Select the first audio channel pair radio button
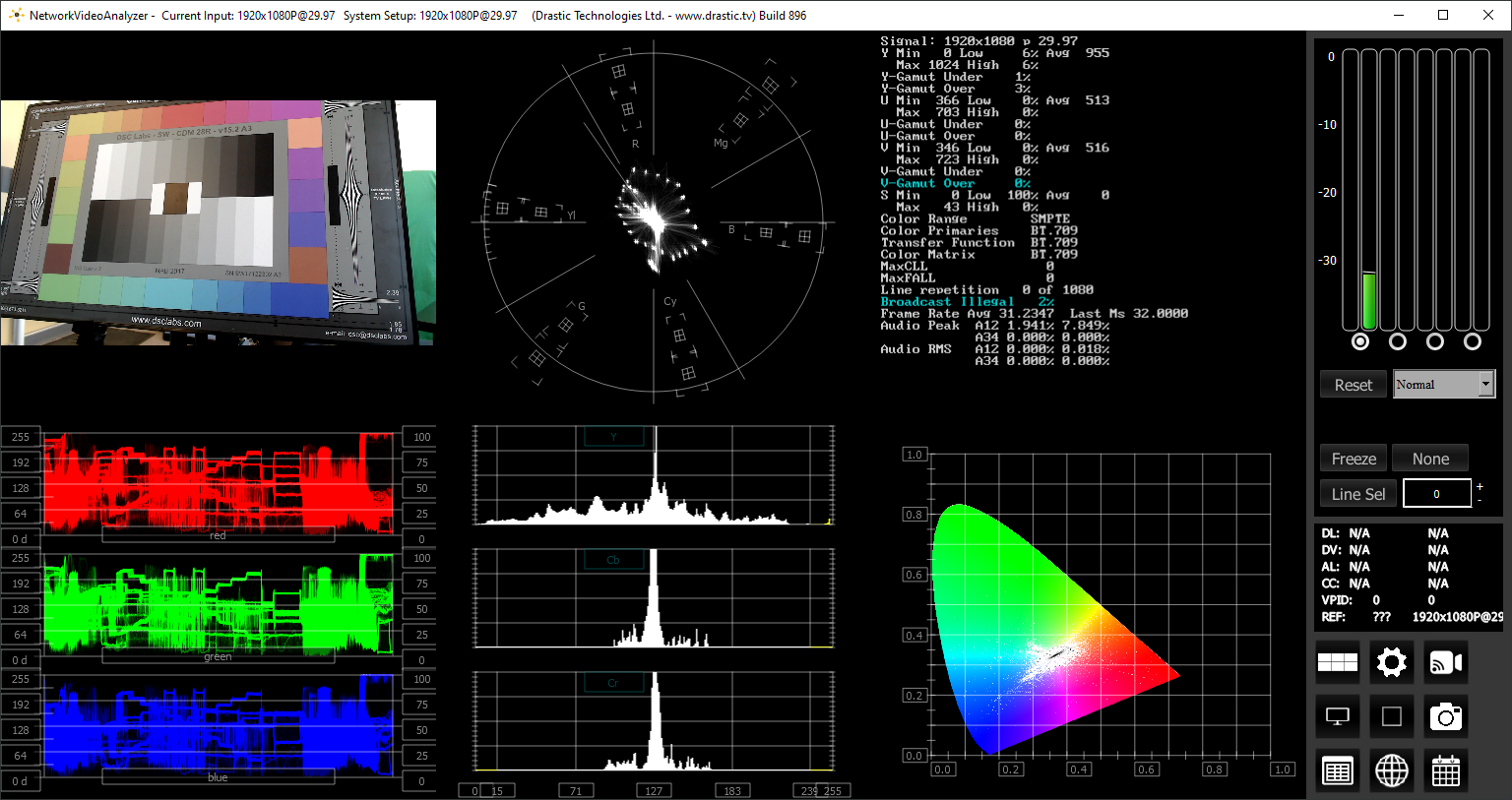The height and width of the screenshot is (800, 1512). (1360, 341)
